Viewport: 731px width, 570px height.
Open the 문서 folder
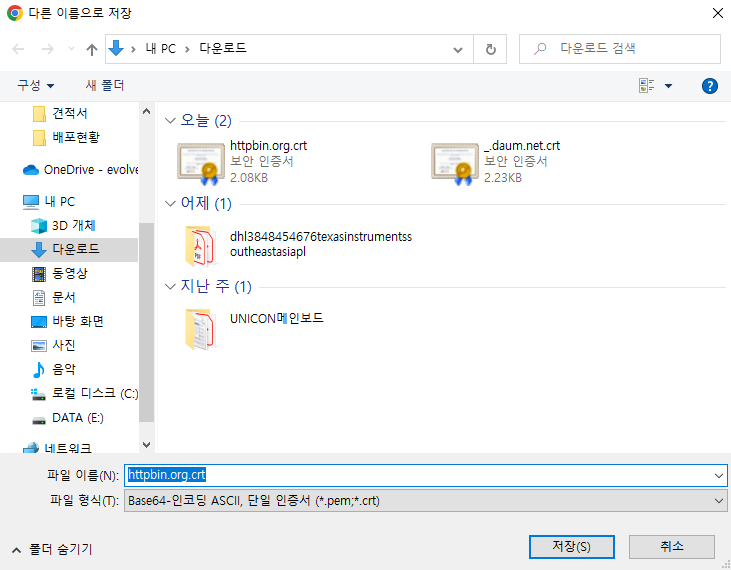click(54, 297)
